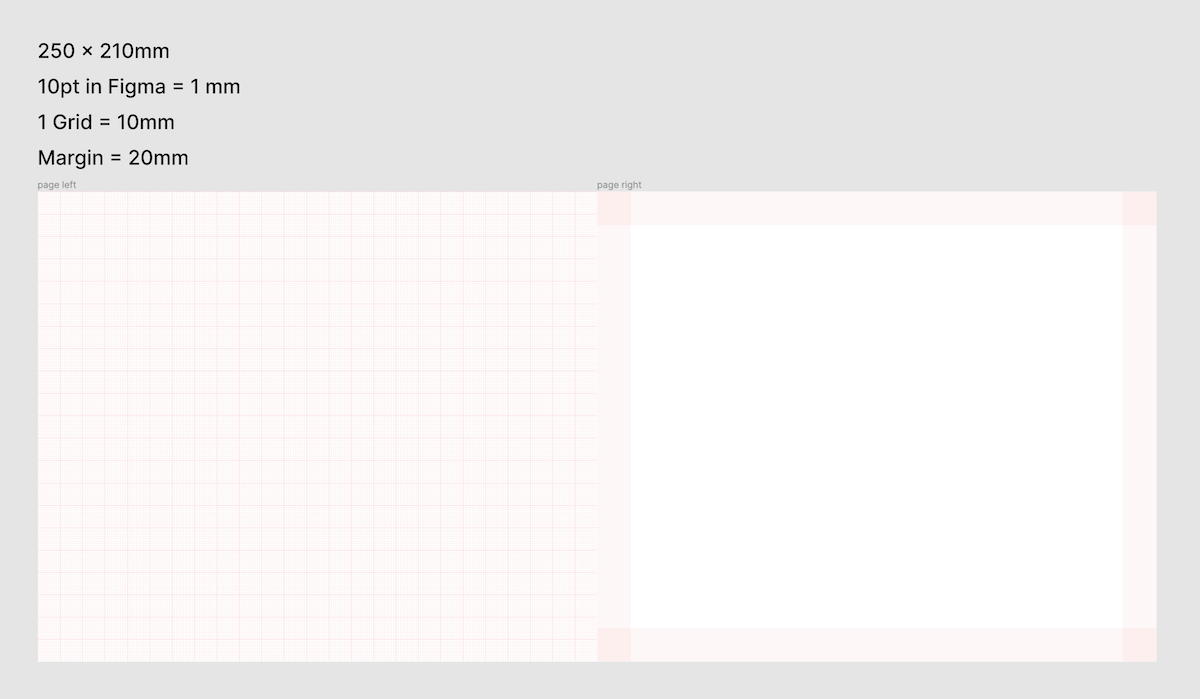Click the bottom-left pink corner square on page right
This screenshot has width=1200, height=699.
tap(614, 645)
